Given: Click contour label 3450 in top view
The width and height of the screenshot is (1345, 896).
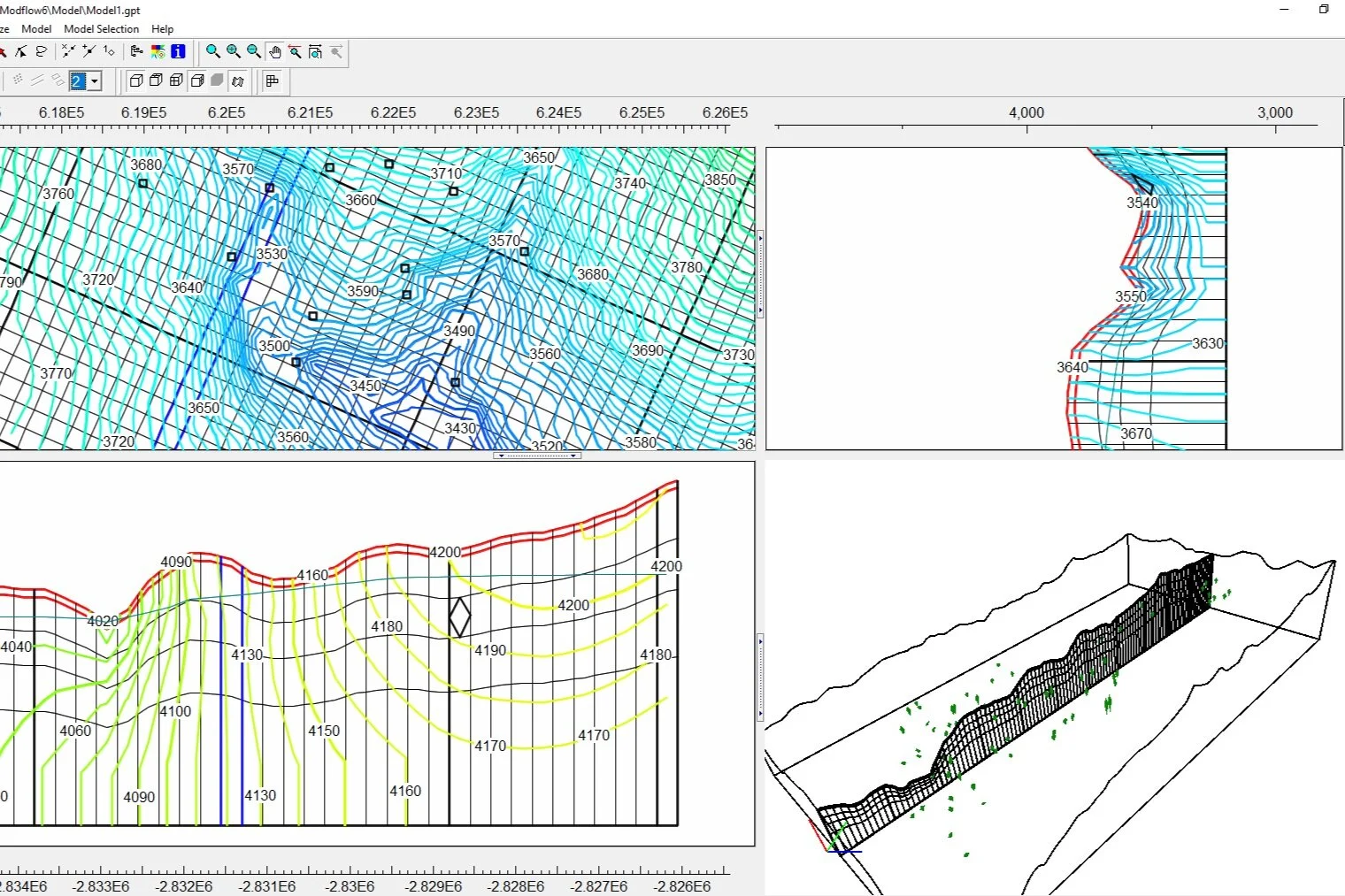Looking at the screenshot, I should (365, 386).
